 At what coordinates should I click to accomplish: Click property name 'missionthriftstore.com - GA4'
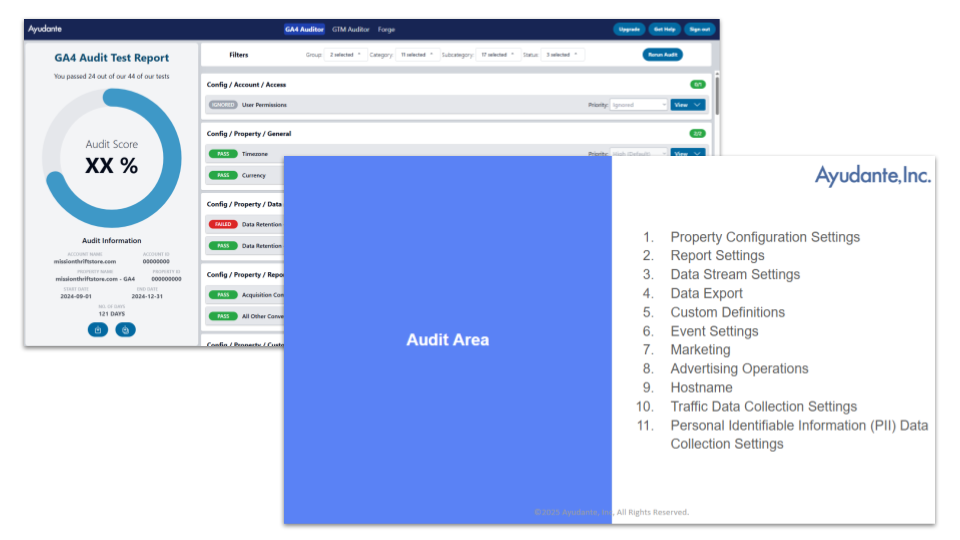(x=95, y=279)
